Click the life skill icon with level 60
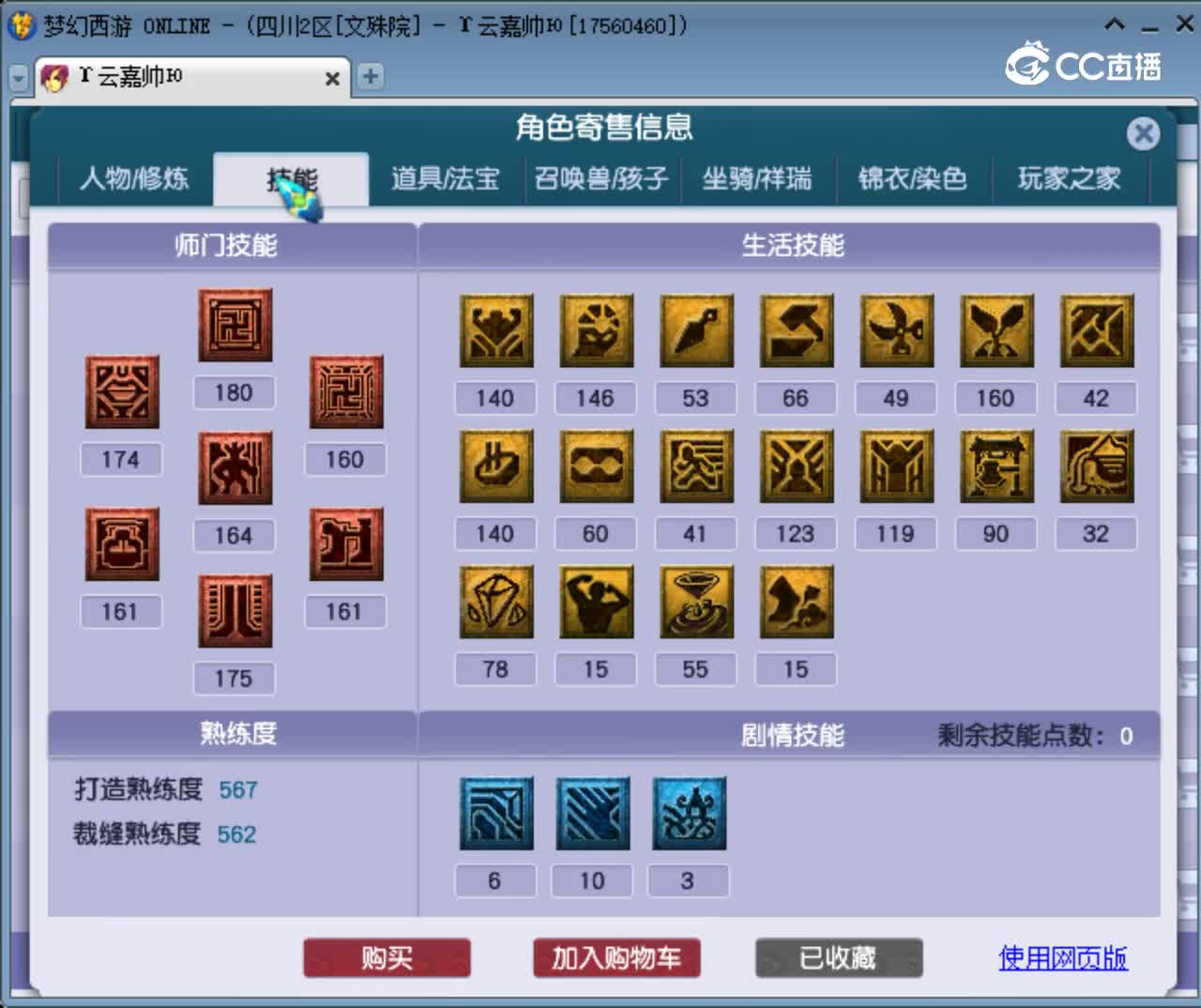The width and height of the screenshot is (1201, 1008). (x=596, y=466)
